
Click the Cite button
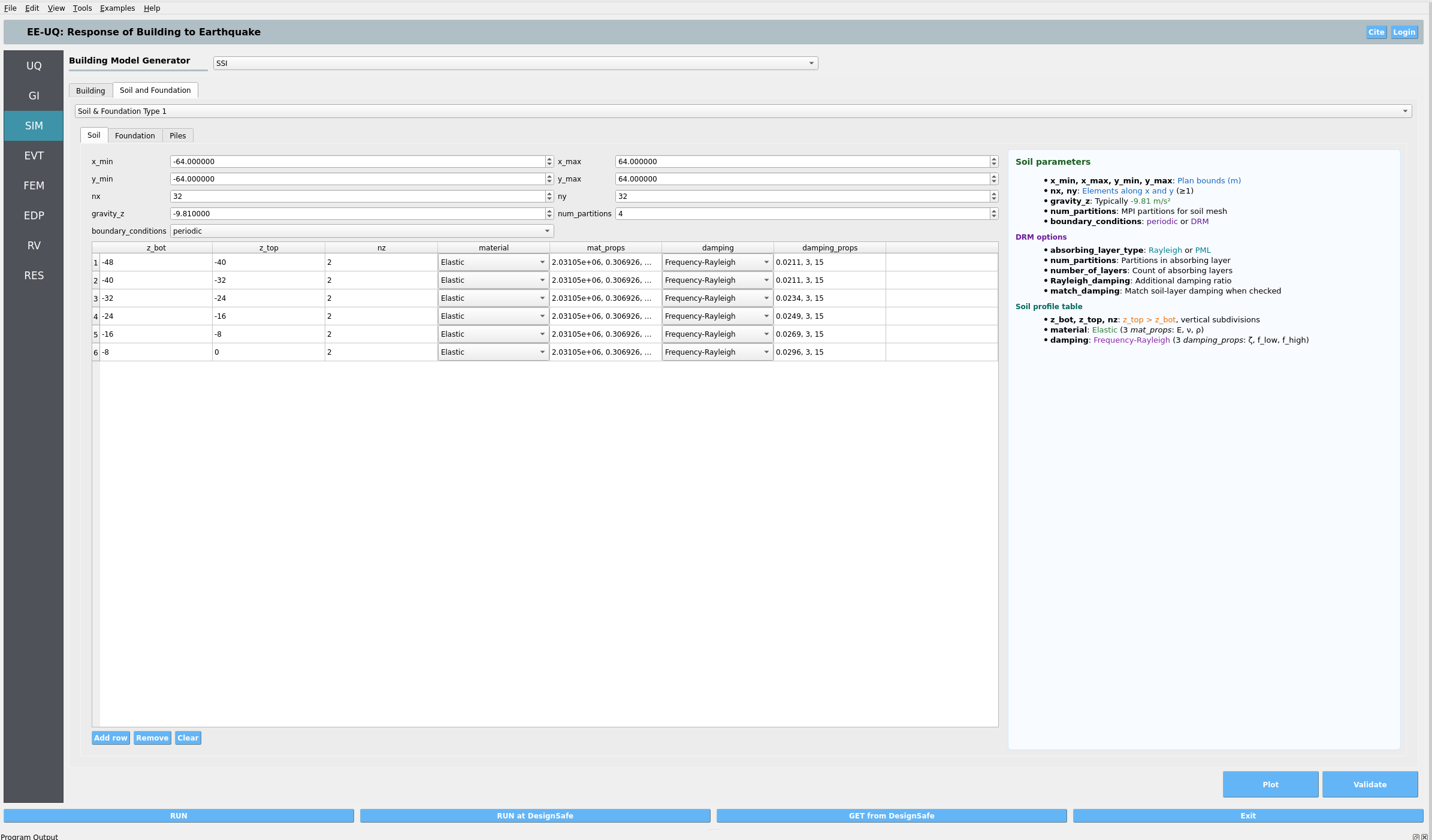[x=1376, y=32]
